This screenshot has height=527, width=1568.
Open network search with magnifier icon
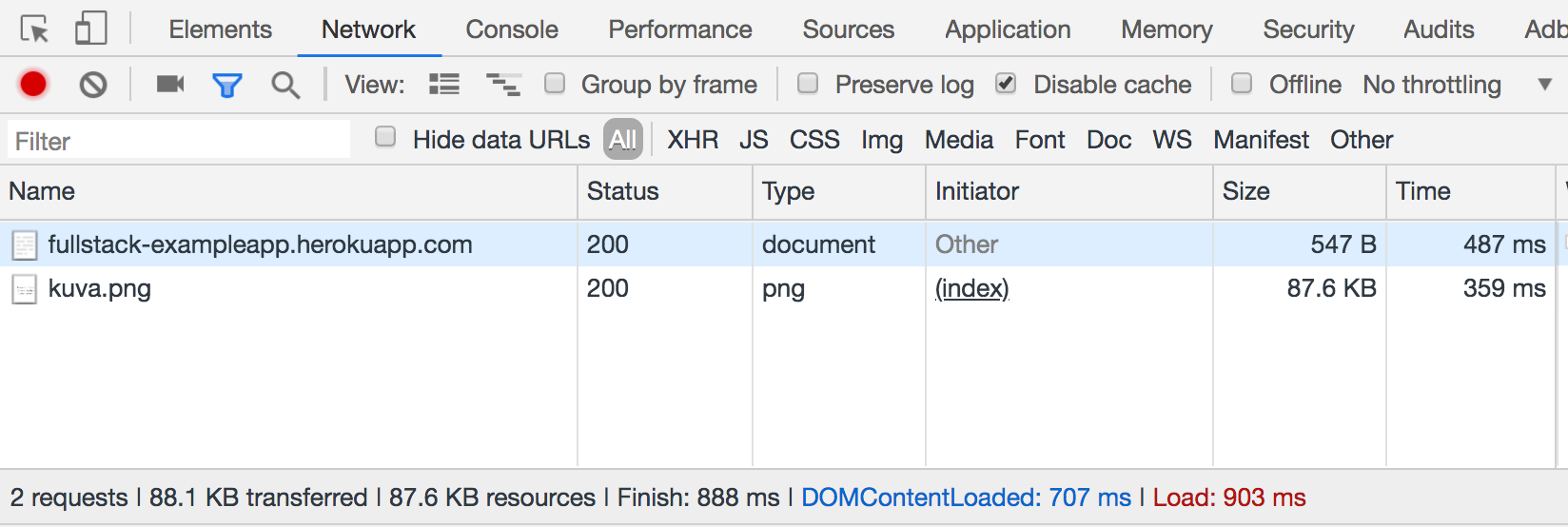coord(284,86)
